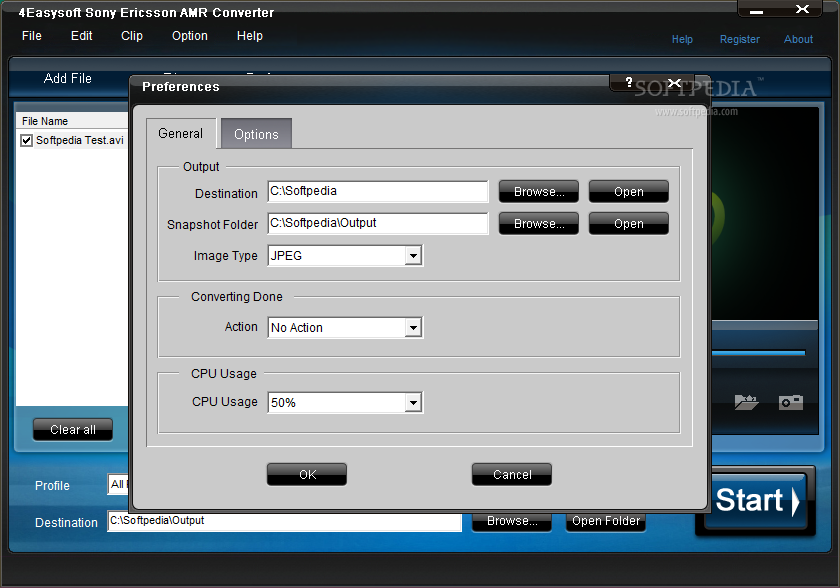840x588 pixels.
Task: Open the Clip menu
Action: [132, 36]
